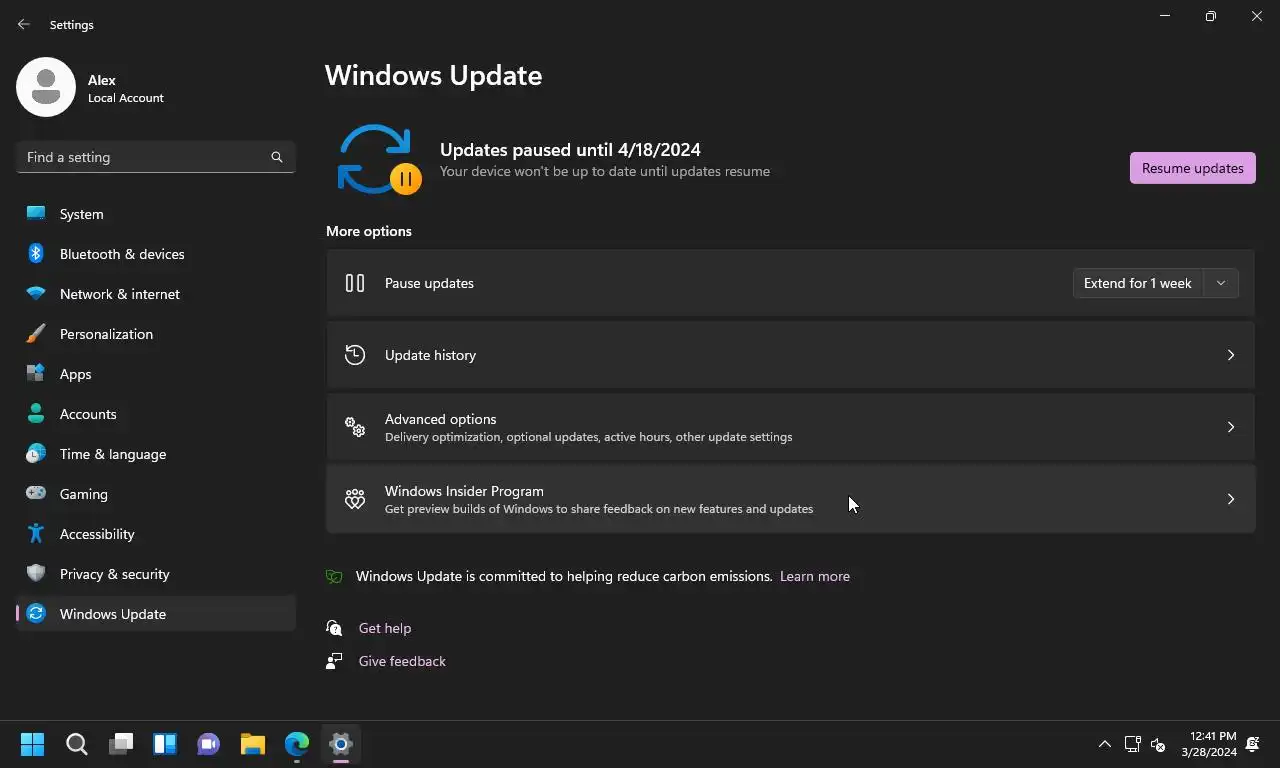1280x768 pixels.
Task: Click the Pause updates pause icon
Action: tap(355, 283)
